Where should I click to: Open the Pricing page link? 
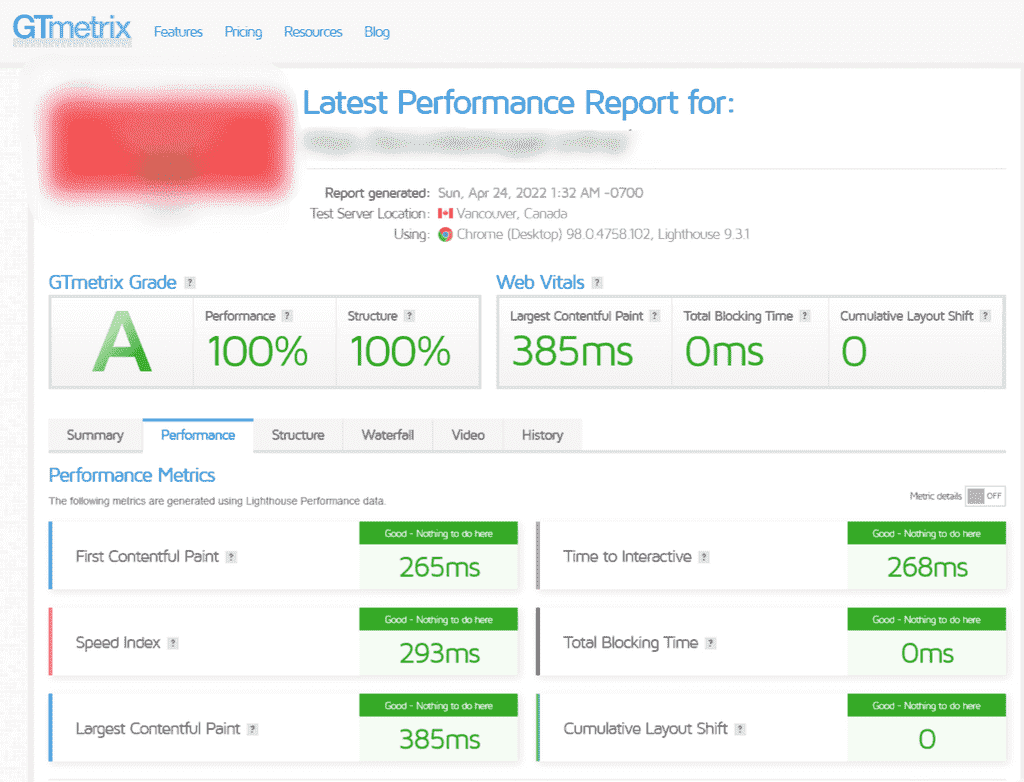tap(244, 32)
